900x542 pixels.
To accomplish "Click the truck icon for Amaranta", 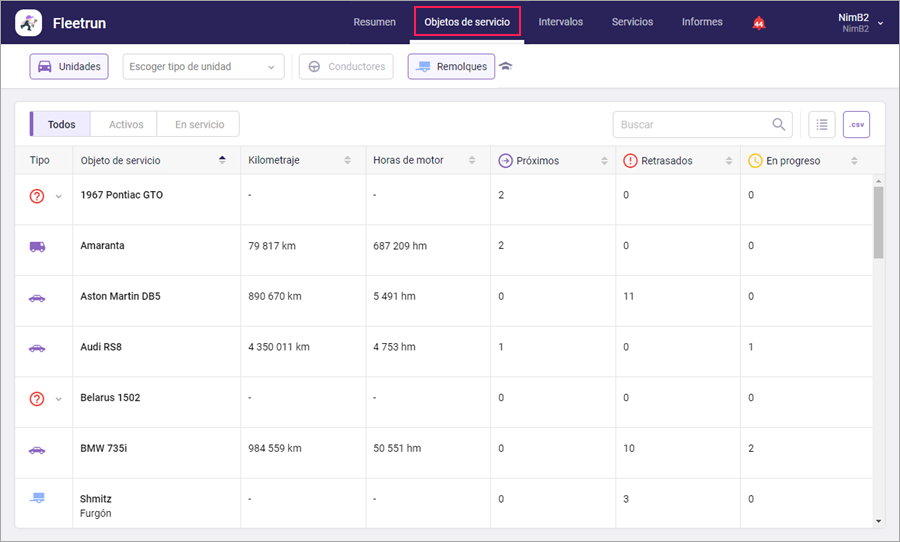I will [x=37, y=246].
